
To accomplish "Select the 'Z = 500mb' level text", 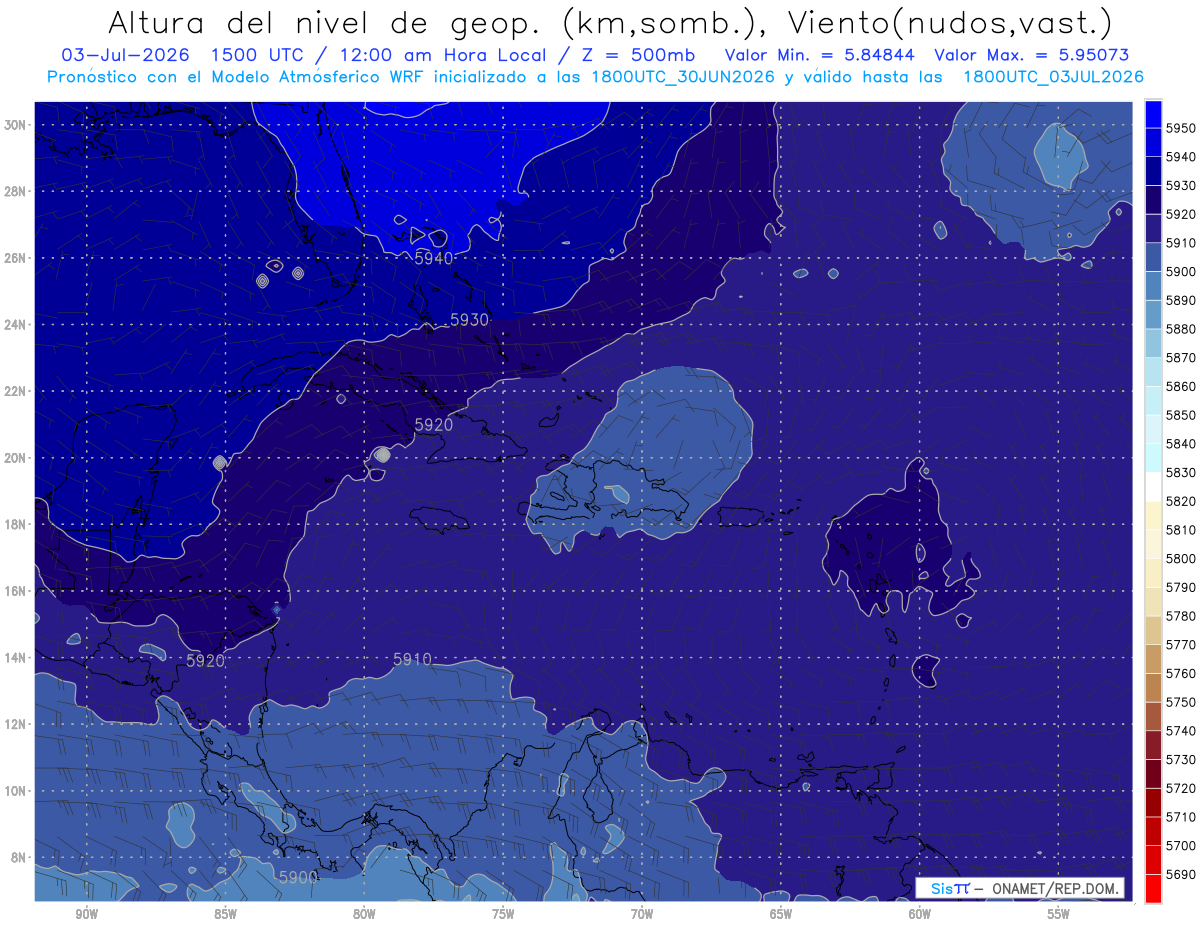I will pyautogui.click(x=639, y=55).
